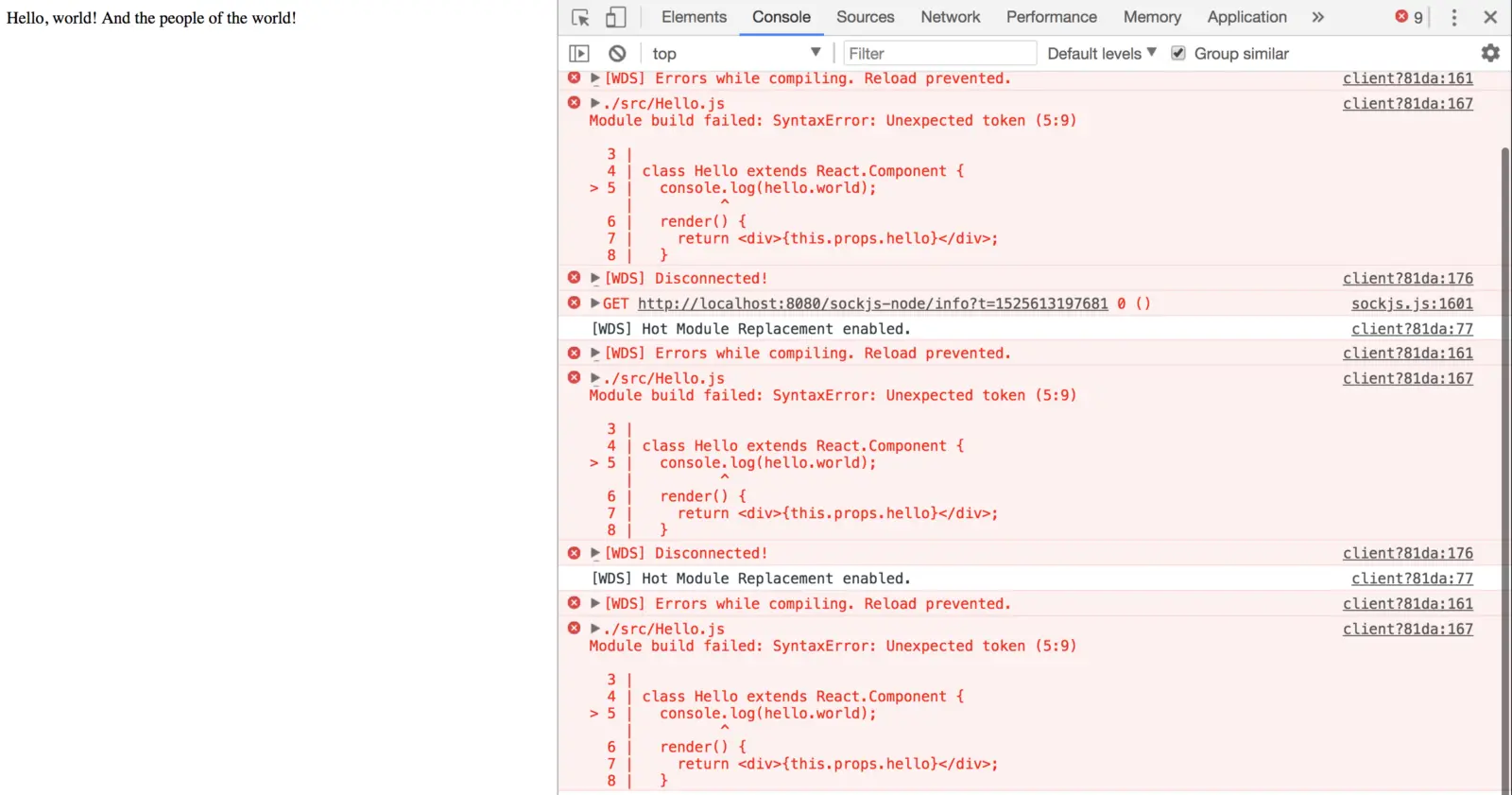The image size is (1512, 795).
Task: Expand the last ./src/Hello.js error entry
Action: (x=594, y=629)
